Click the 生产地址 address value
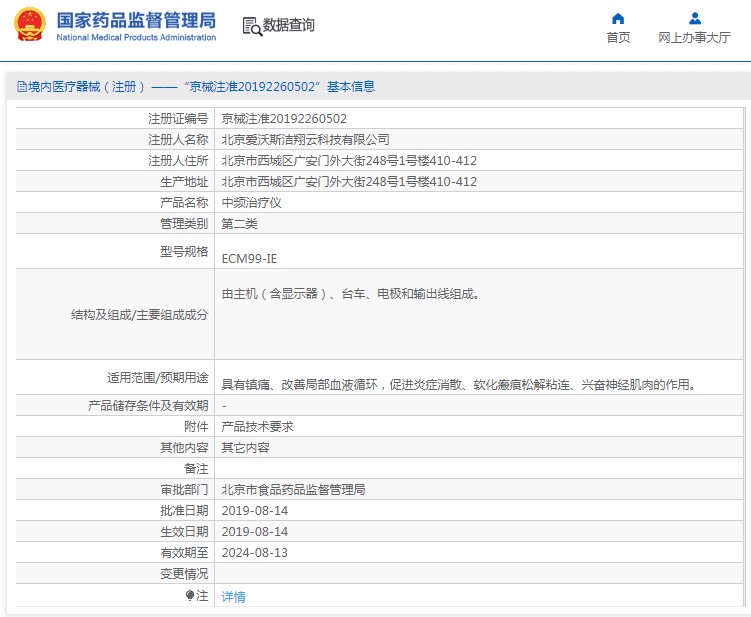 (x=349, y=182)
